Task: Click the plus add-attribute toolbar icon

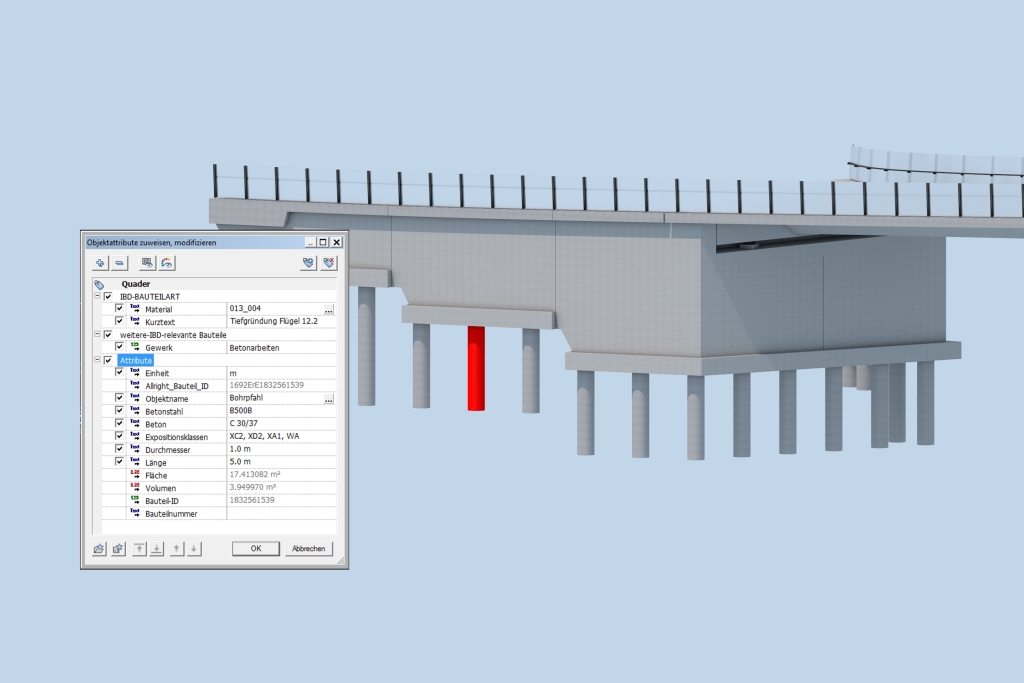Action: coord(100,263)
